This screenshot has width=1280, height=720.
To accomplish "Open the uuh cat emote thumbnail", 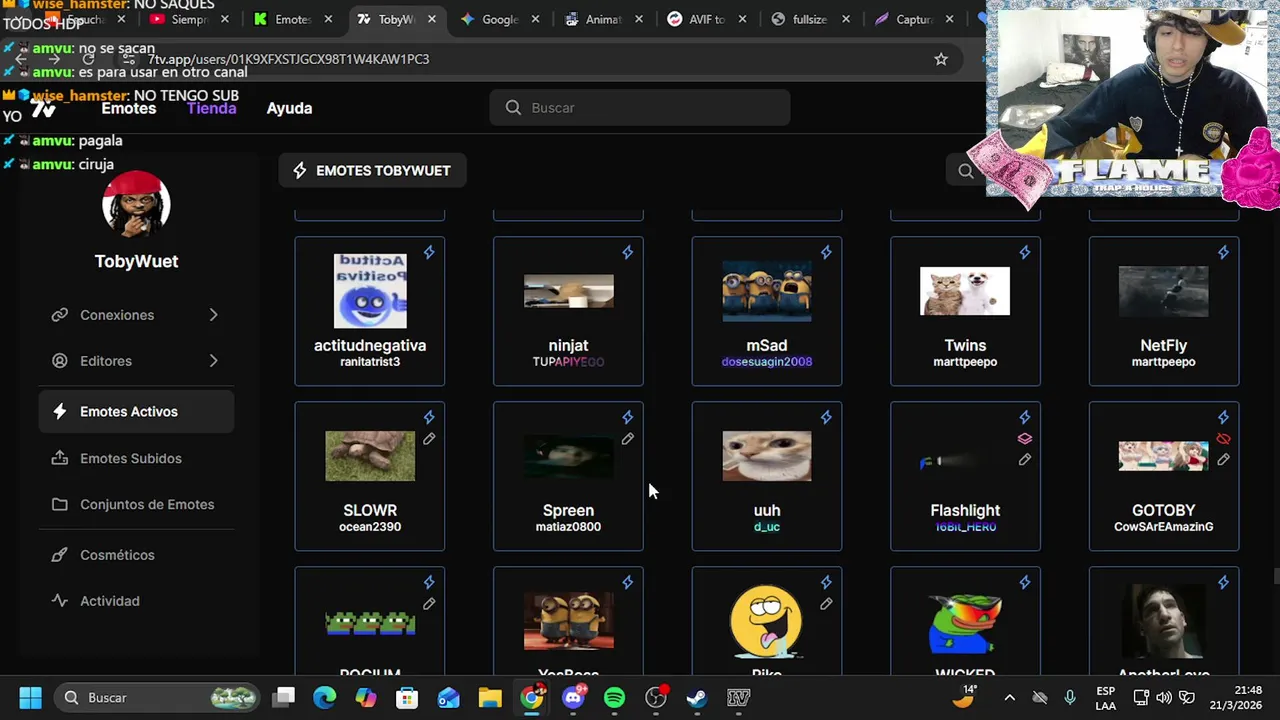I will [x=767, y=456].
